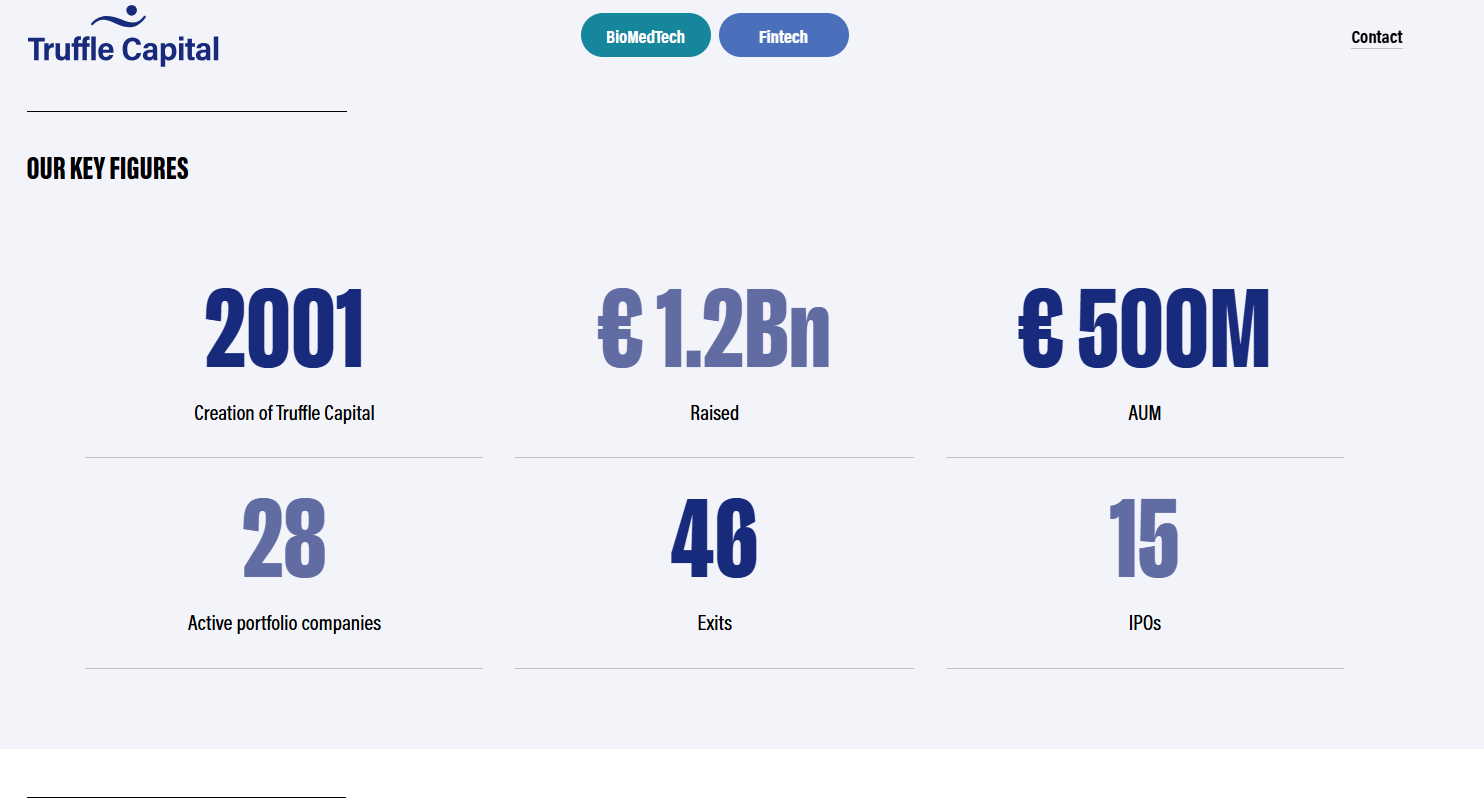Click the number 46 figure
The width and height of the screenshot is (1484, 804).
click(714, 539)
